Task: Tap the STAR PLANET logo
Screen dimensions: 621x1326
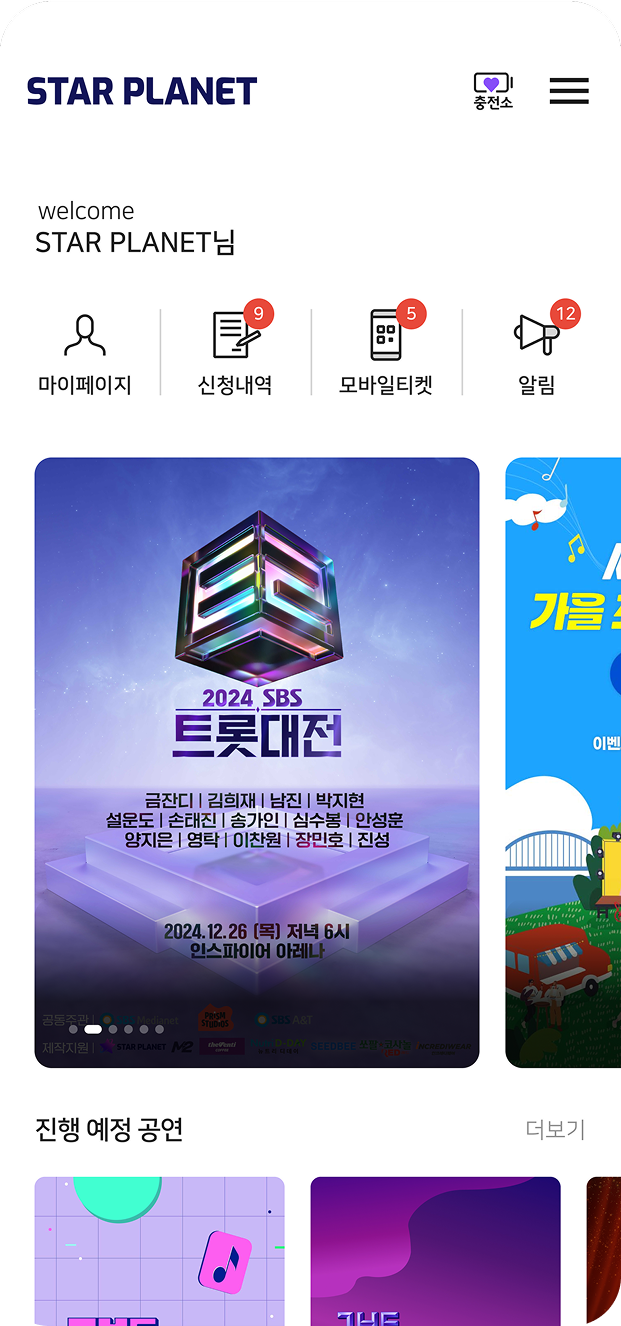Action: [142, 91]
